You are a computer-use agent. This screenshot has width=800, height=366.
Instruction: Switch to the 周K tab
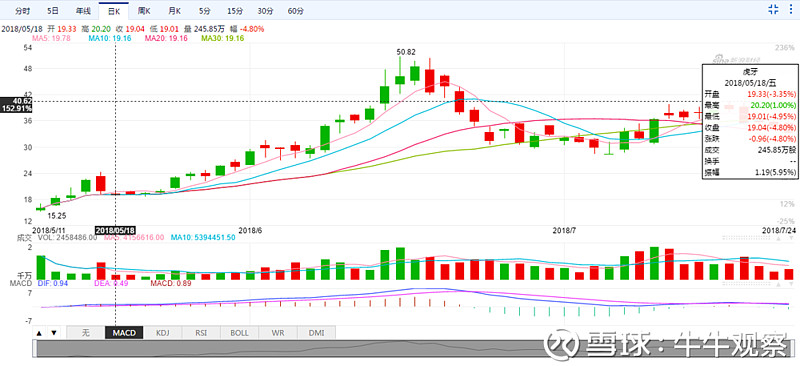tap(143, 11)
